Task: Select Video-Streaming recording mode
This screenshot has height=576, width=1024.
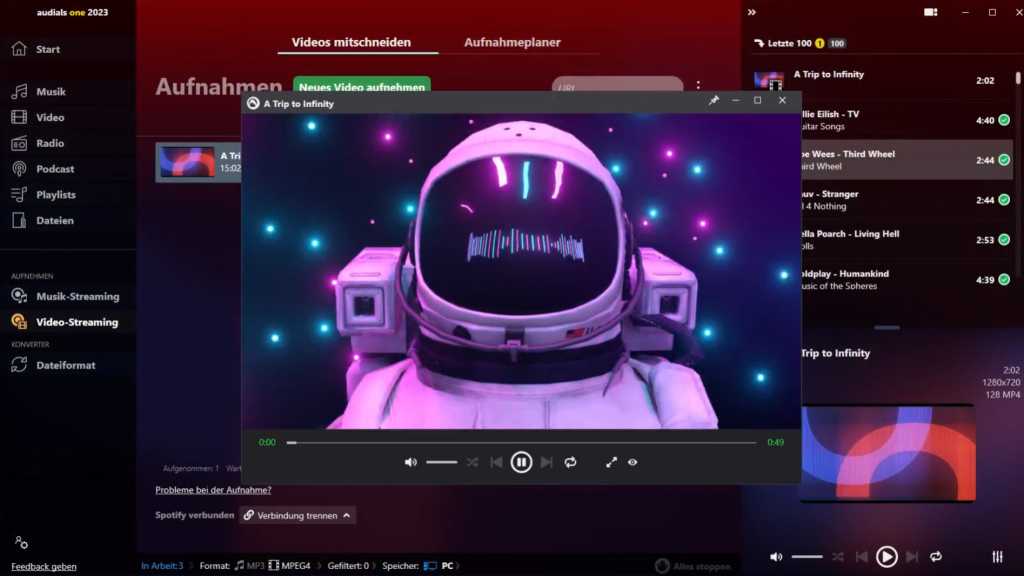Action: [x=65, y=322]
